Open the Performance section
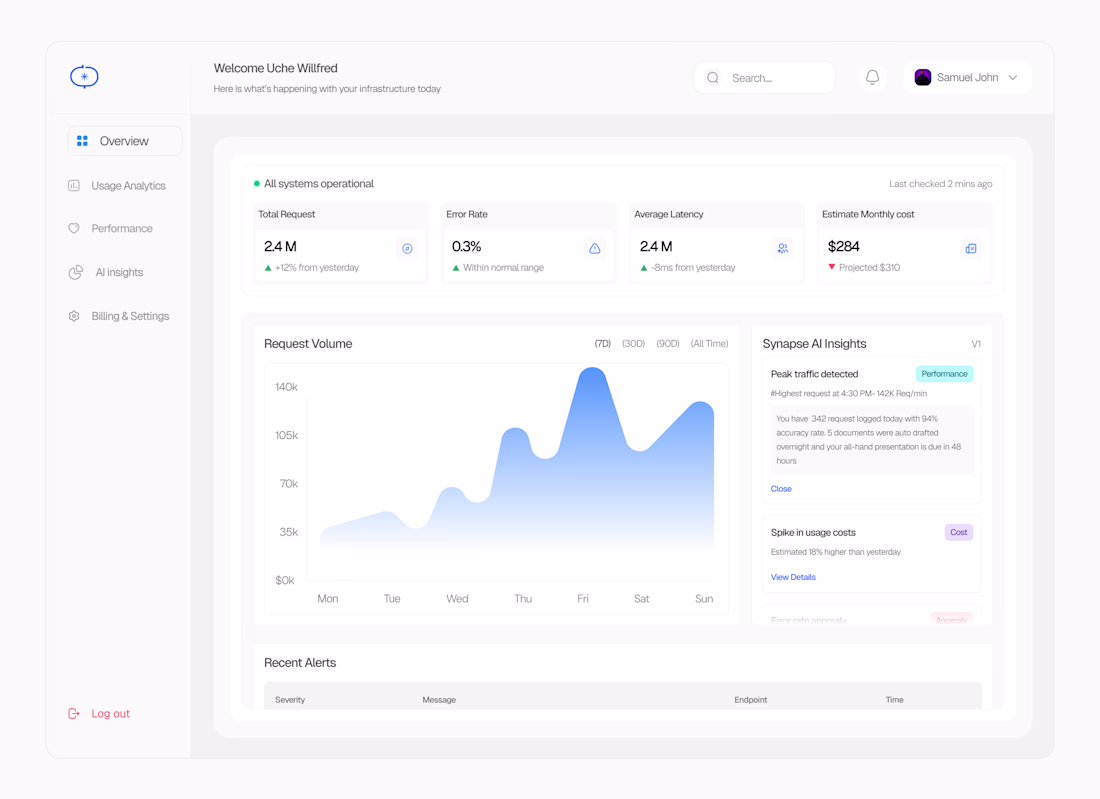The height and width of the screenshot is (799, 1100). coord(110,229)
